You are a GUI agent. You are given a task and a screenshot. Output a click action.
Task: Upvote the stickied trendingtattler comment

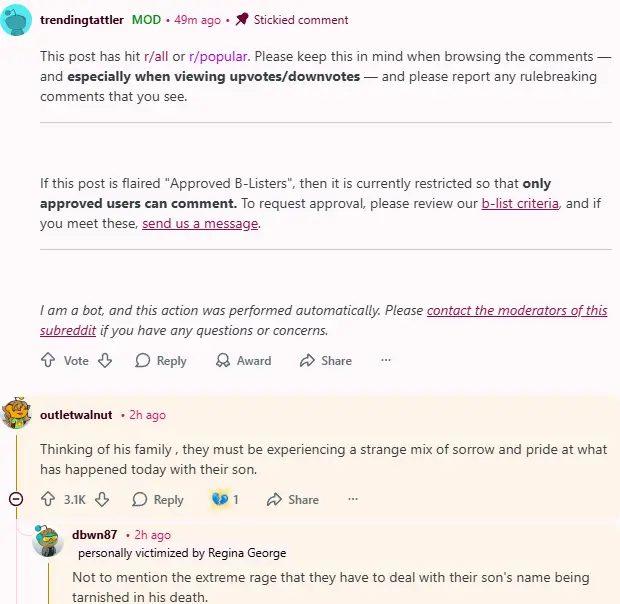[x=47, y=360]
